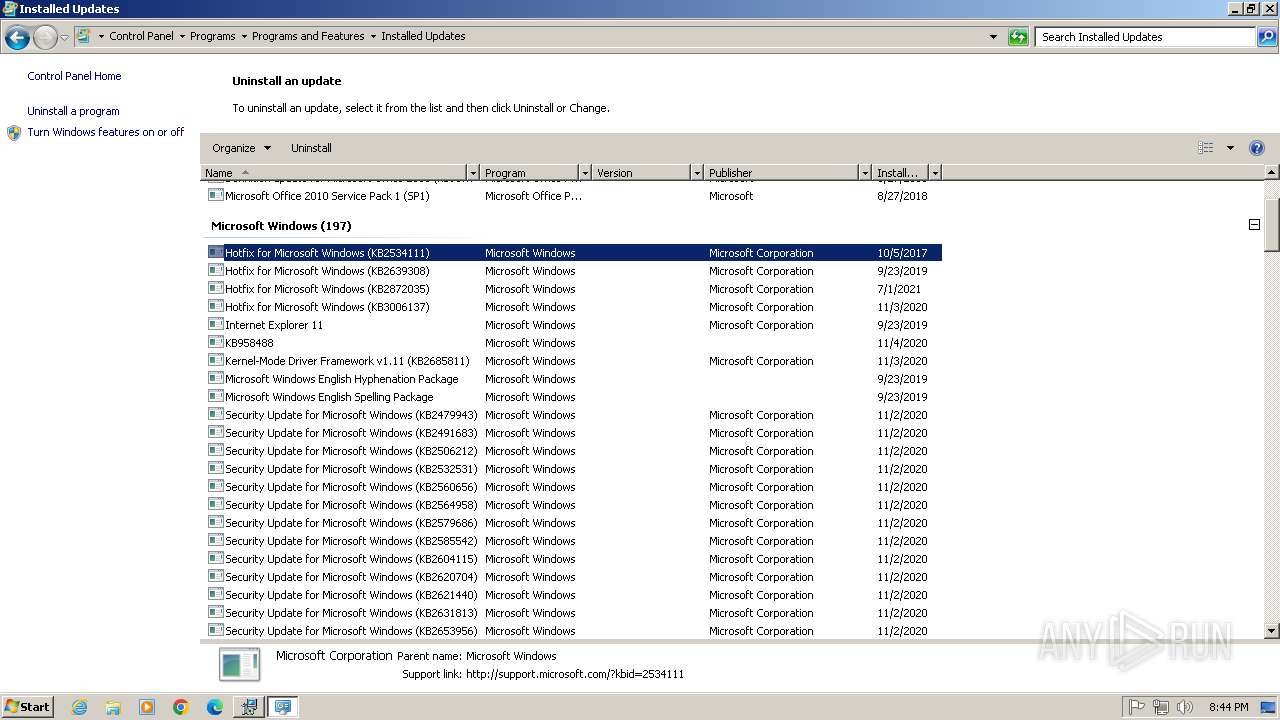The height and width of the screenshot is (720, 1280).
Task: Open the Uninstall a program link
Action: pyautogui.click(x=73, y=111)
